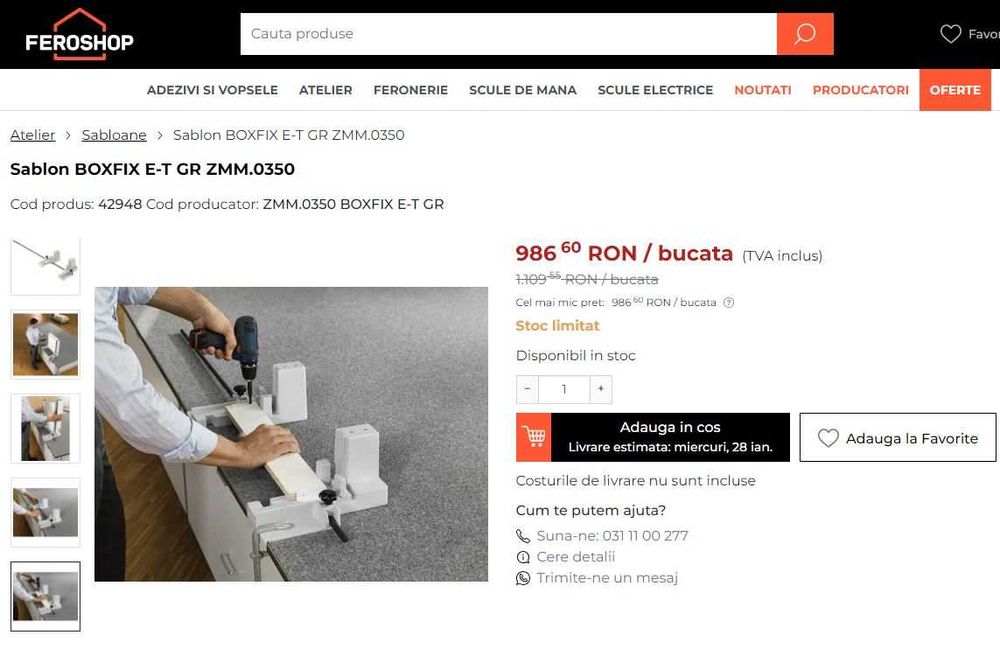This screenshot has height=662, width=1000.
Task: Select the first product thumbnail of the jig
Action: [45, 266]
